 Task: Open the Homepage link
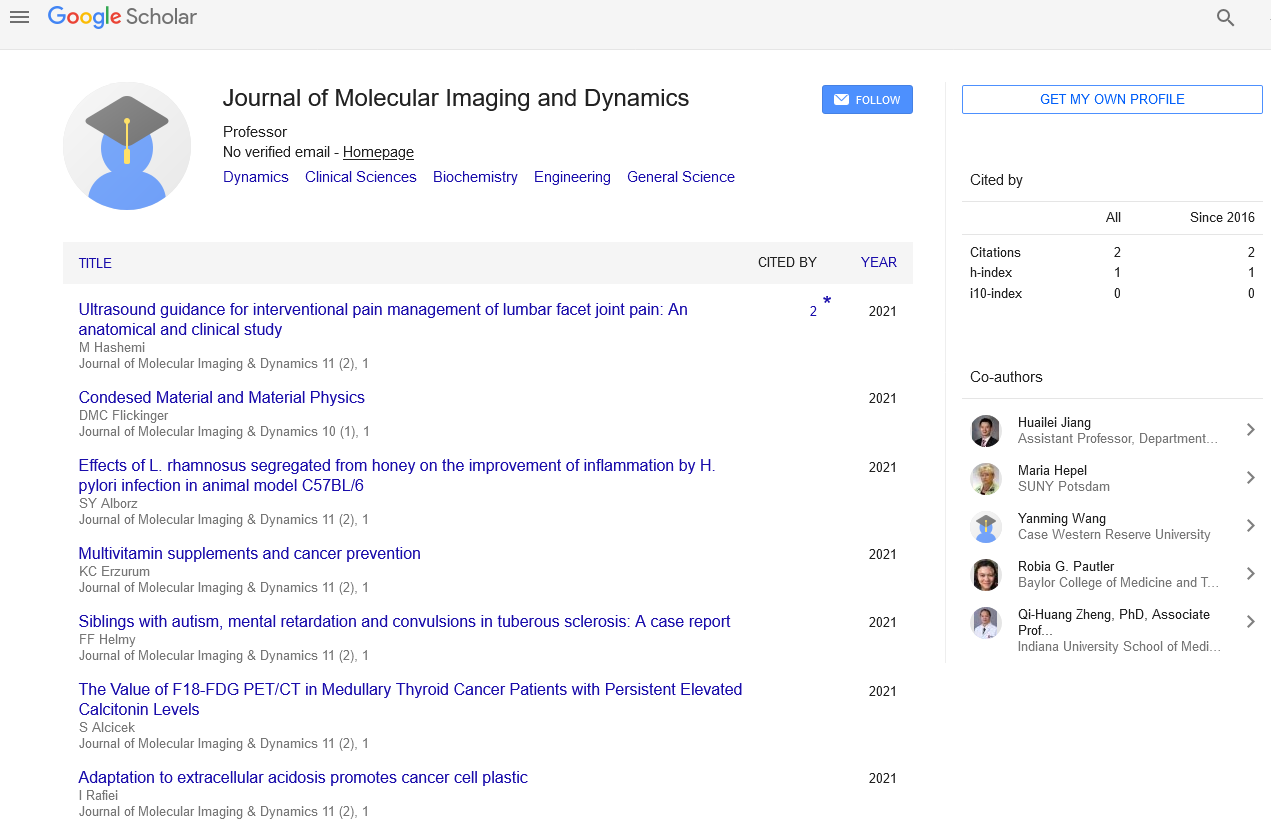378,152
